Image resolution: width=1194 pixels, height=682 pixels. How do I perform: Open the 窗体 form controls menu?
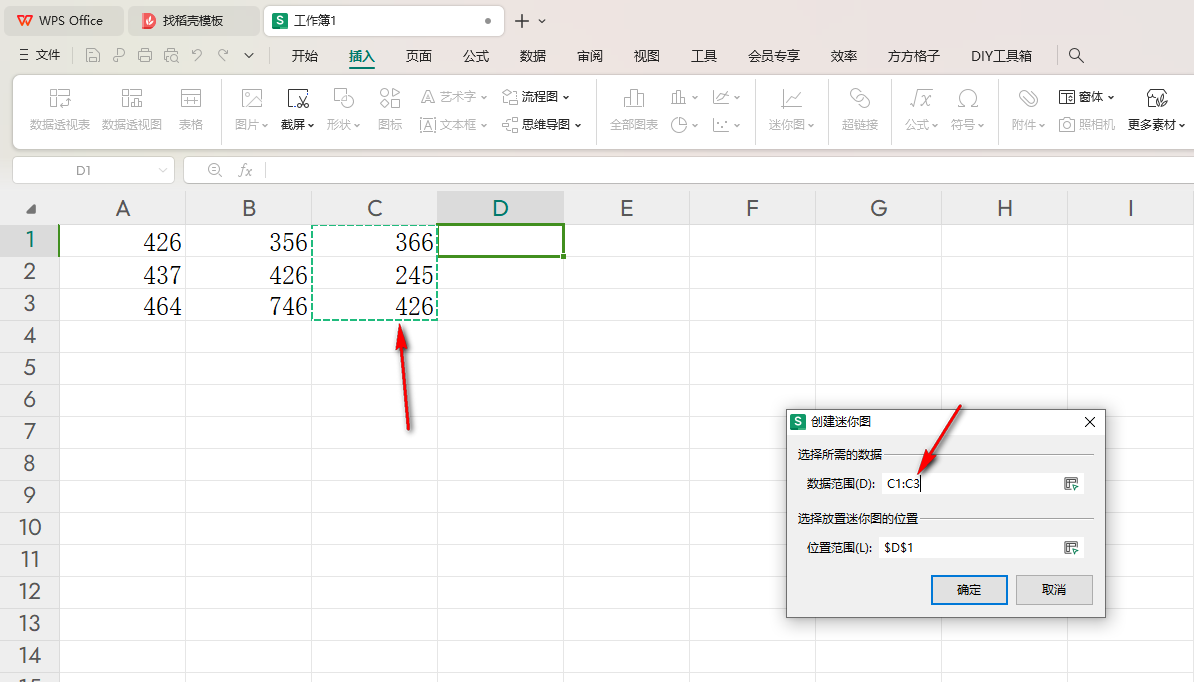tap(1087, 97)
